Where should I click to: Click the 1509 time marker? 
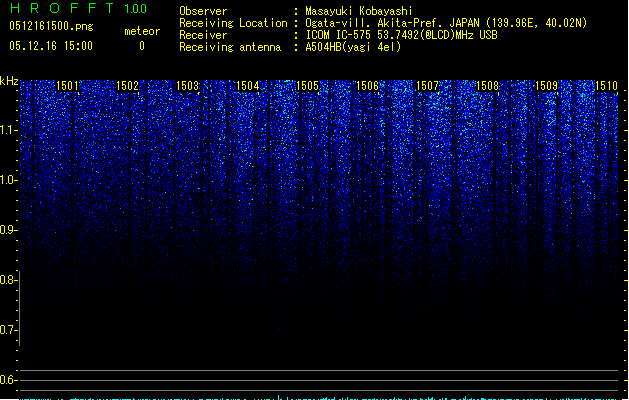point(547,86)
